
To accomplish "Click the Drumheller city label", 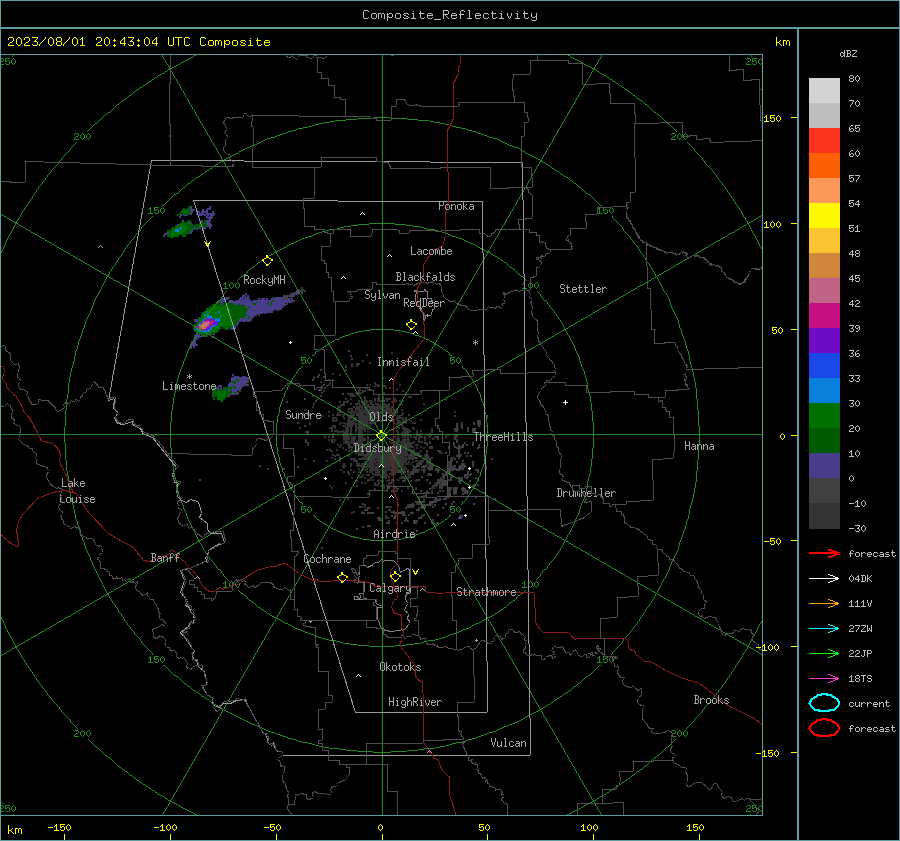I will click(x=586, y=493).
